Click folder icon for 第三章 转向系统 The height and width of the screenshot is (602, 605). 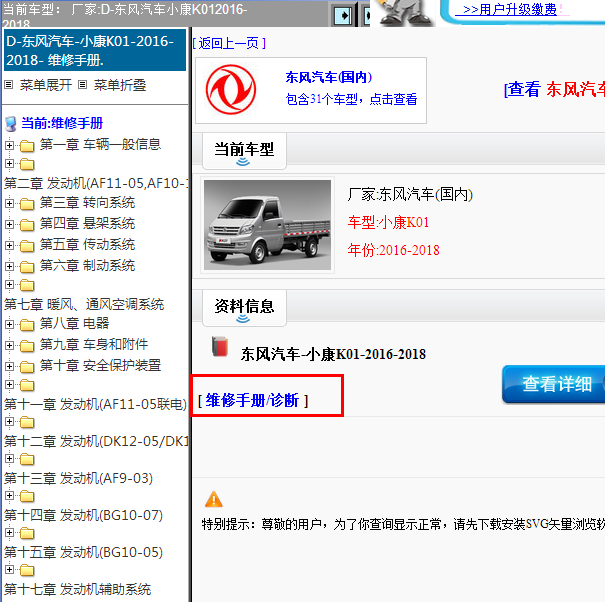(27, 204)
